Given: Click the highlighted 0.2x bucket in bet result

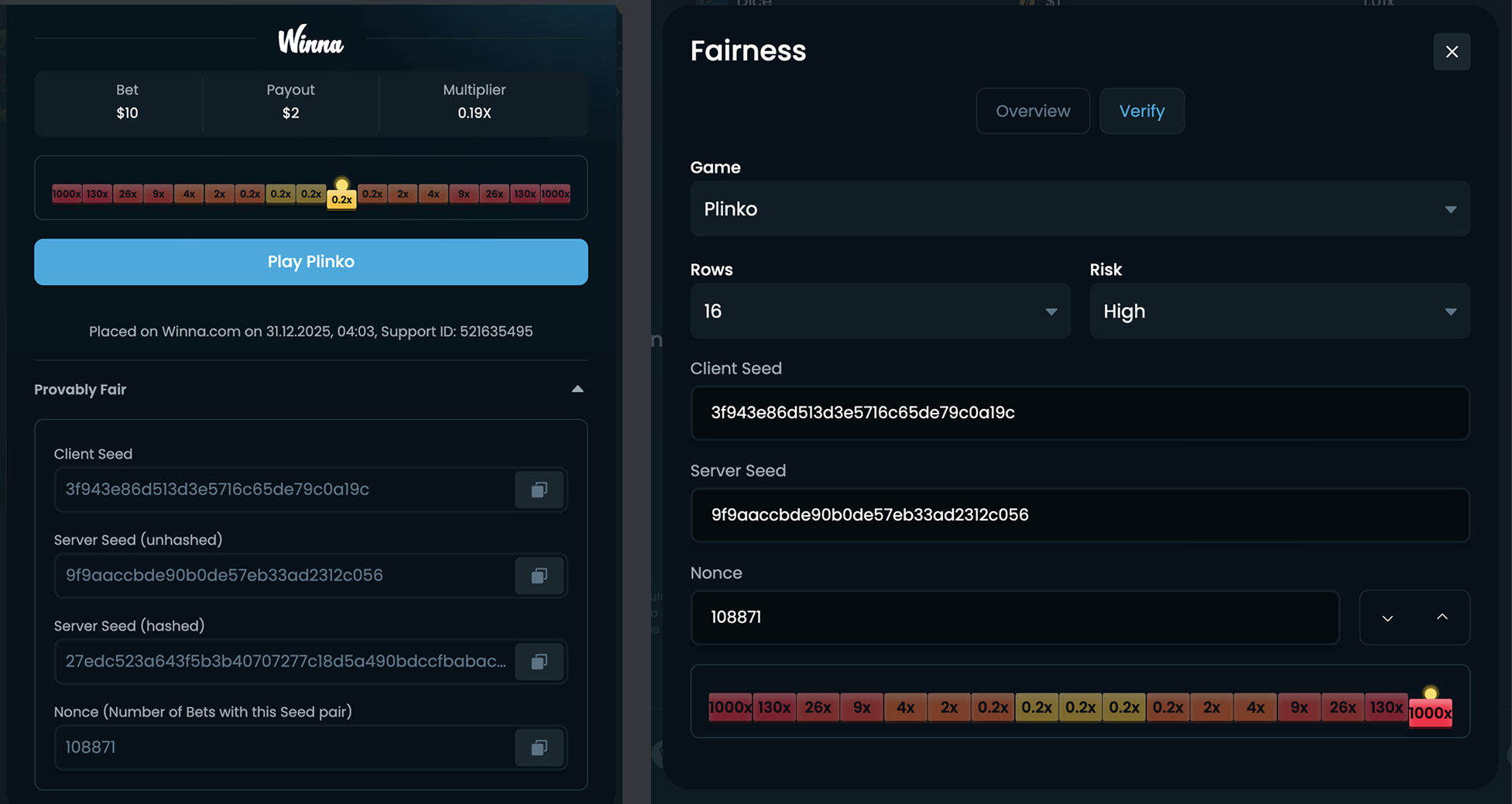Looking at the screenshot, I should (341, 200).
